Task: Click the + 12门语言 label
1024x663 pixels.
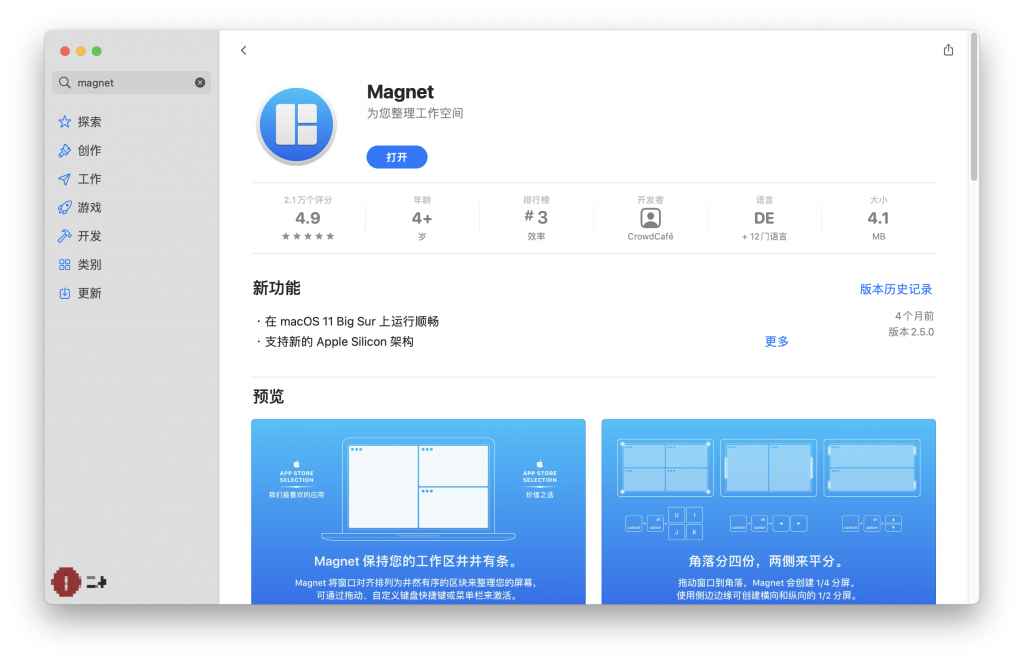Action: (764, 236)
